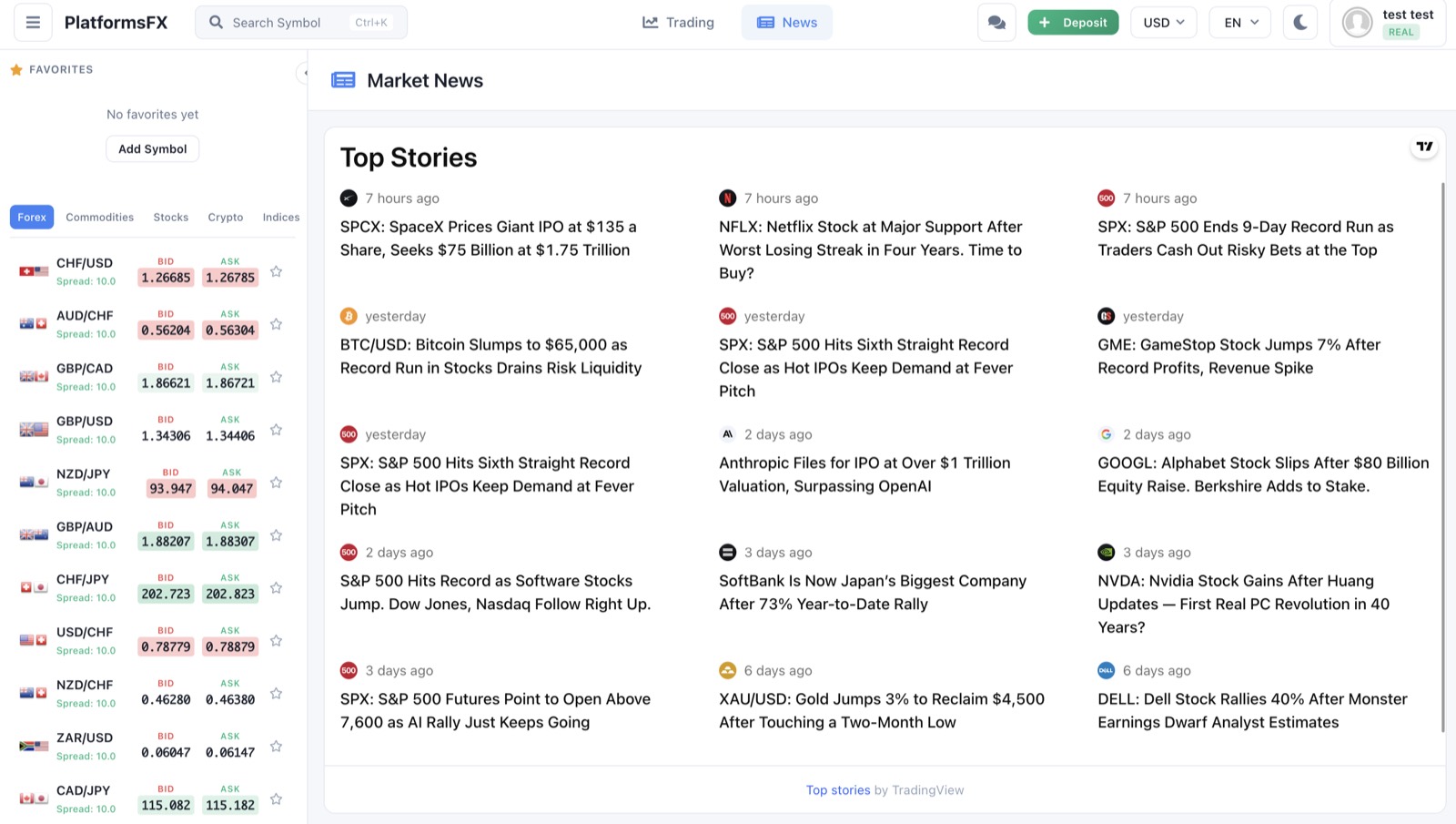Favorite the NZD/JPY pair star
This screenshot has width=1456, height=824.
tap(276, 483)
